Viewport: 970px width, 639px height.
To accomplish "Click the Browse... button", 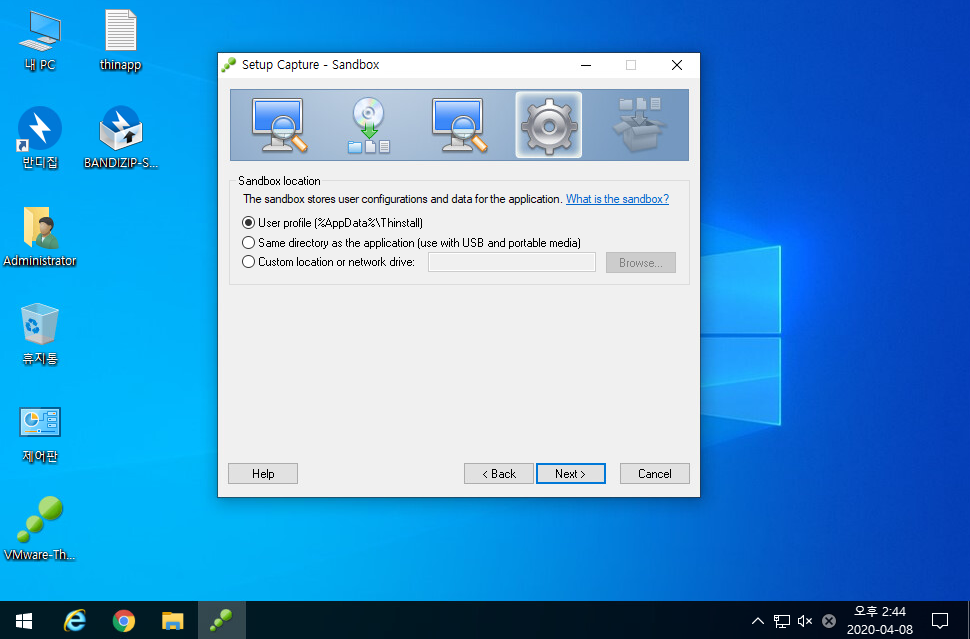I will [640, 262].
